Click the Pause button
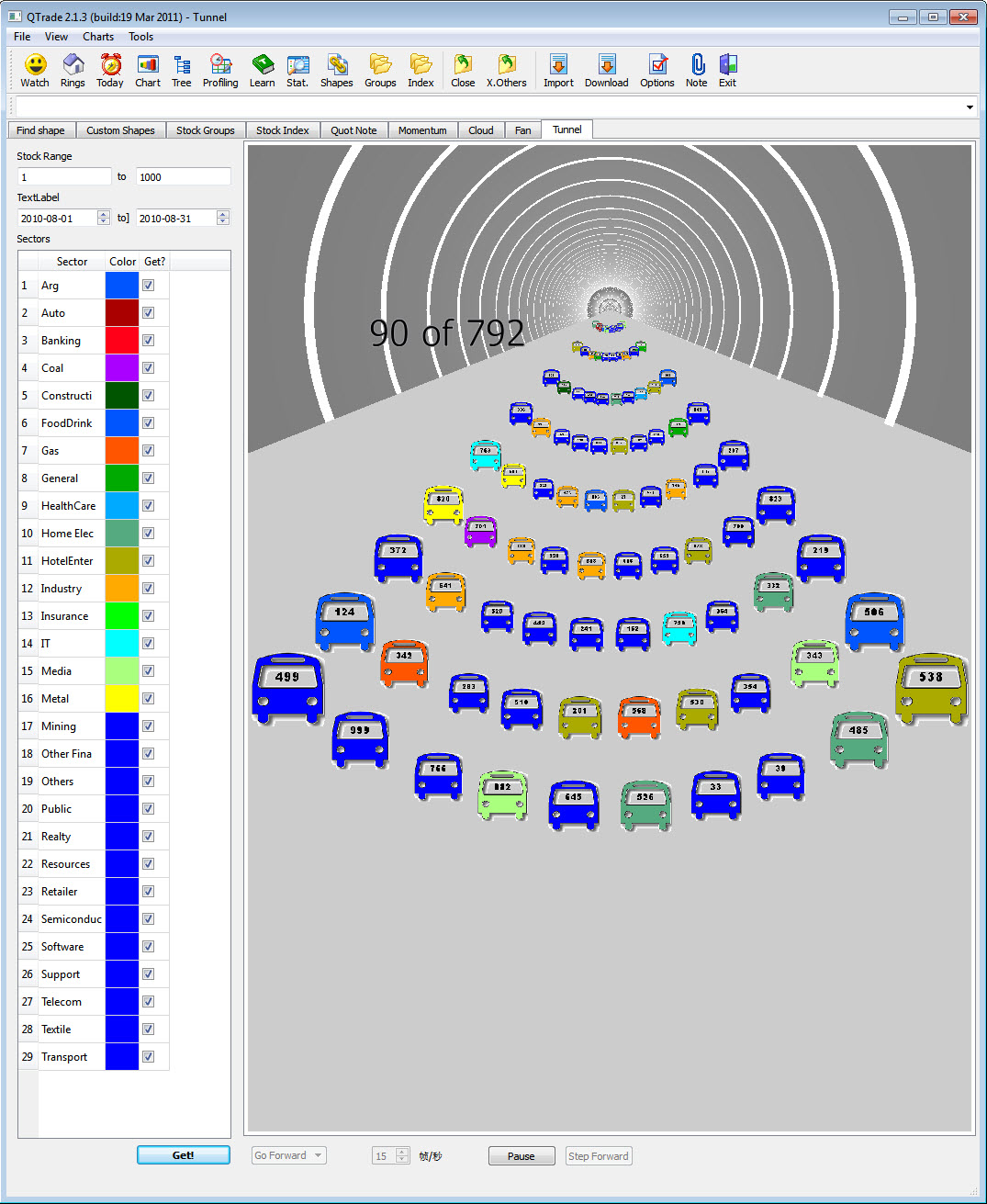Viewport: 987px width, 1204px height. [x=521, y=1155]
